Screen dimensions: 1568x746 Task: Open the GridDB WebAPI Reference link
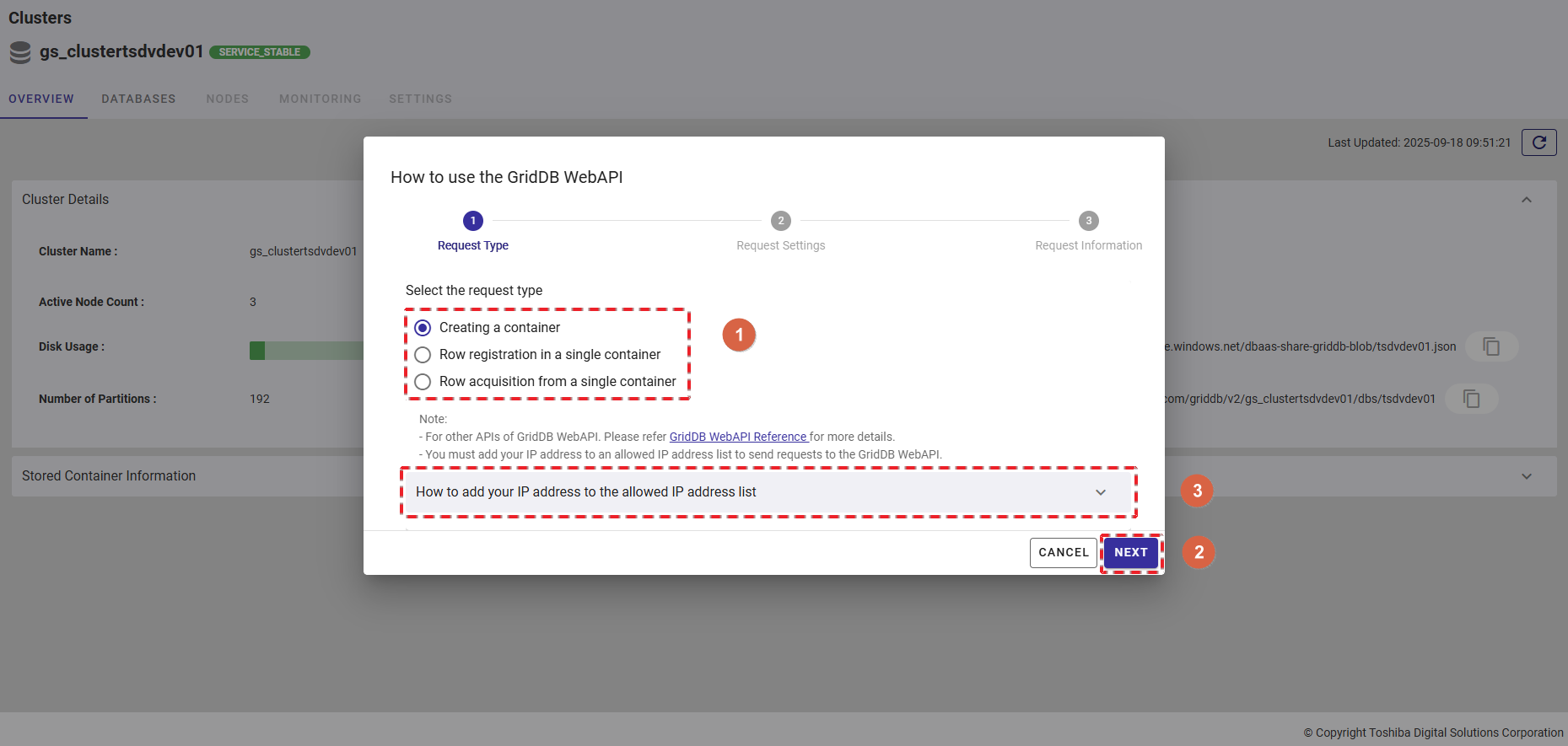[x=738, y=437]
